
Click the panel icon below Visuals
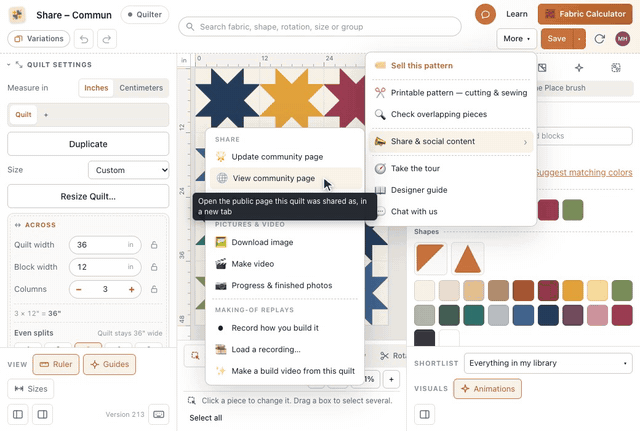pyautogui.click(x=424, y=414)
